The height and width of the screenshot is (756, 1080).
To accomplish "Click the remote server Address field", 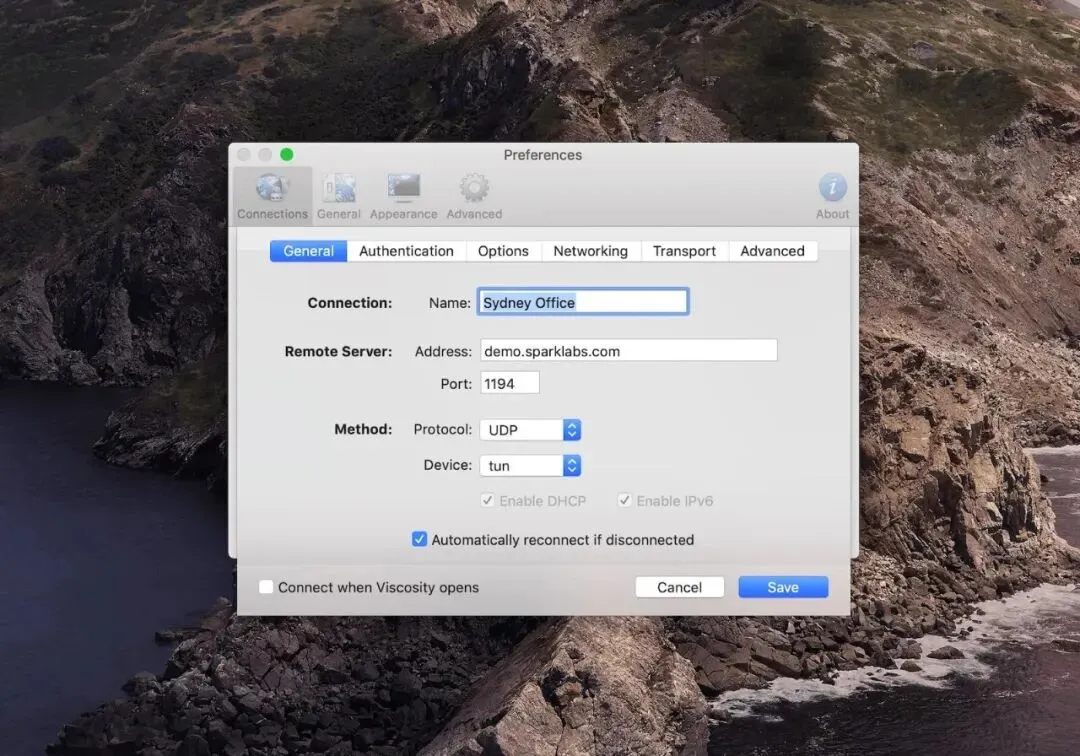I will tap(629, 350).
